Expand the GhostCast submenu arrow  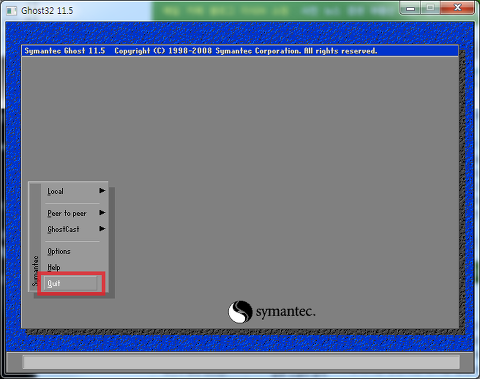(102, 229)
